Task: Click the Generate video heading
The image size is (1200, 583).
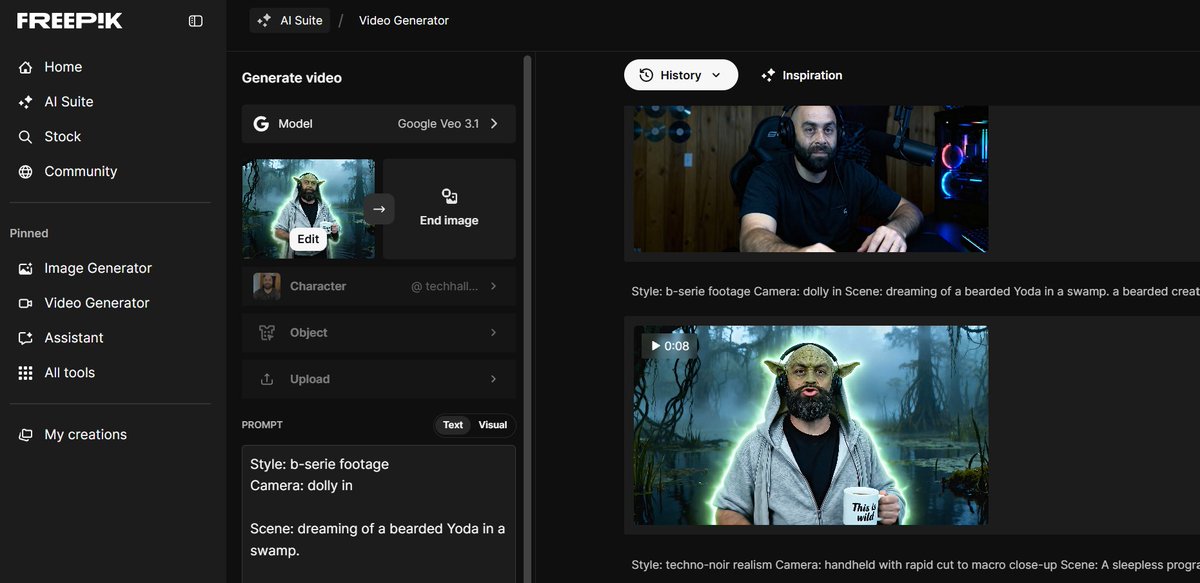Action: (x=292, y=78)
